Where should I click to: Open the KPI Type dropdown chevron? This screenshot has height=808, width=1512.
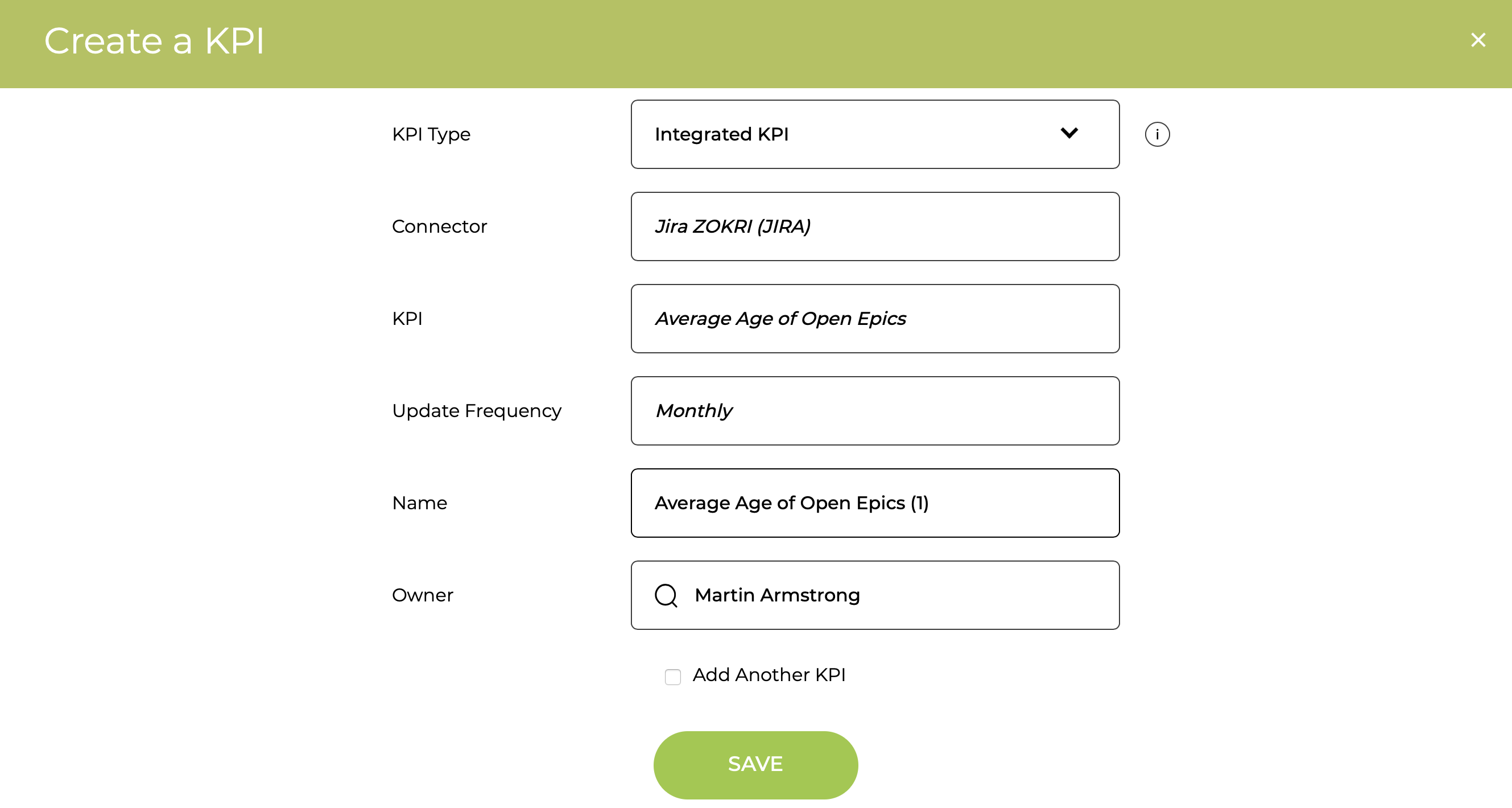[1069, 133]
